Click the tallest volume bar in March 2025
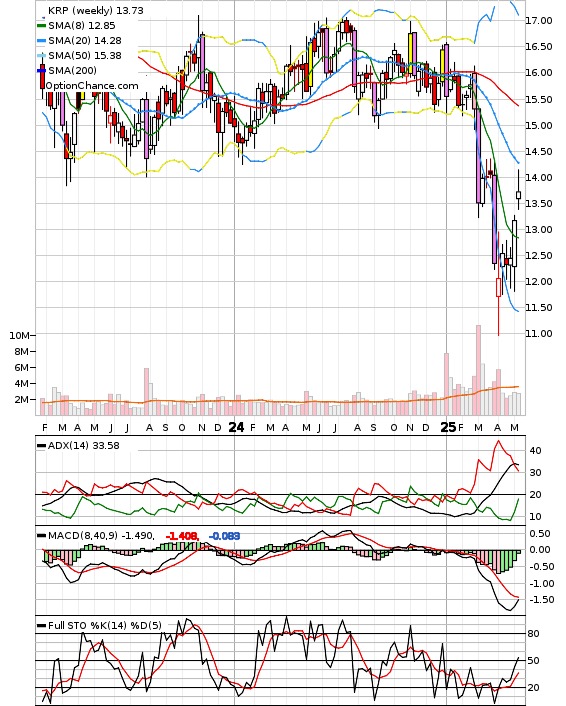 (479, 370)
